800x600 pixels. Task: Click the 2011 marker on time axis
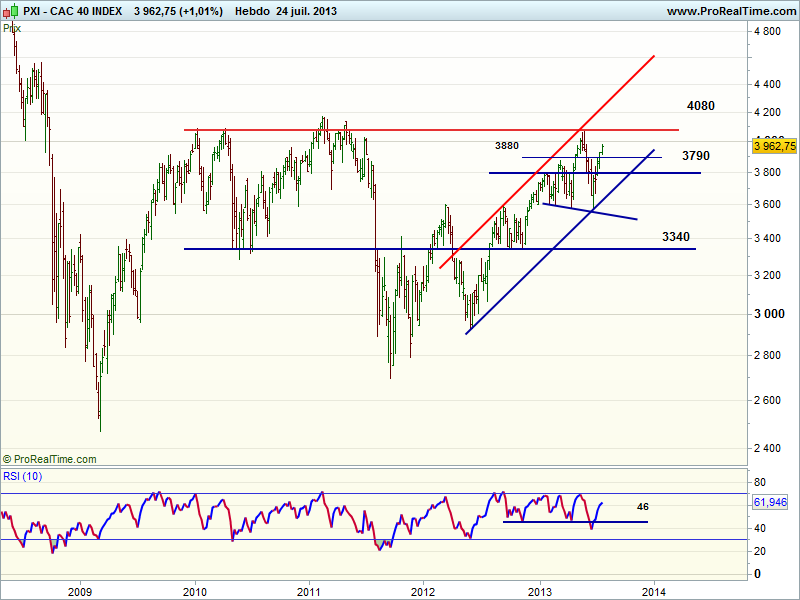coord(309,588)
